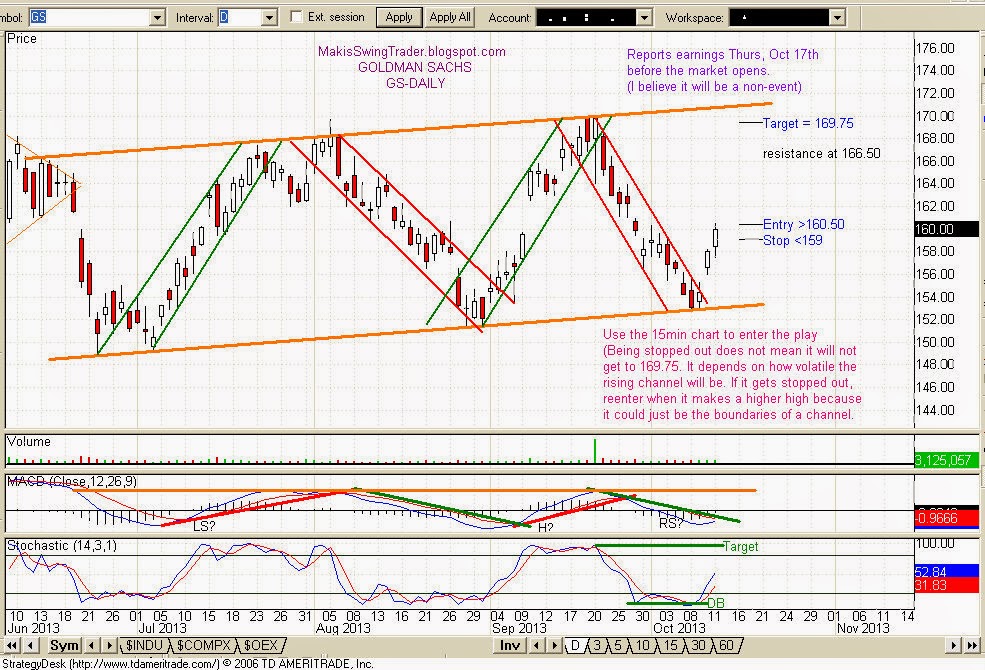Click the GOLDMAN SACHS chart title
985x670 pixels.
[x=415, y=68]
